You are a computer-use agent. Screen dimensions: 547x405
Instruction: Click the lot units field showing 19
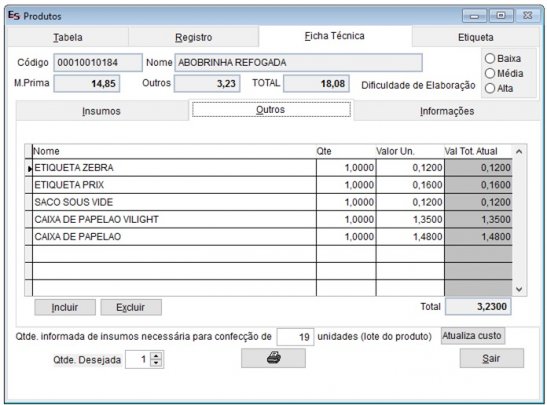[295, 337]
